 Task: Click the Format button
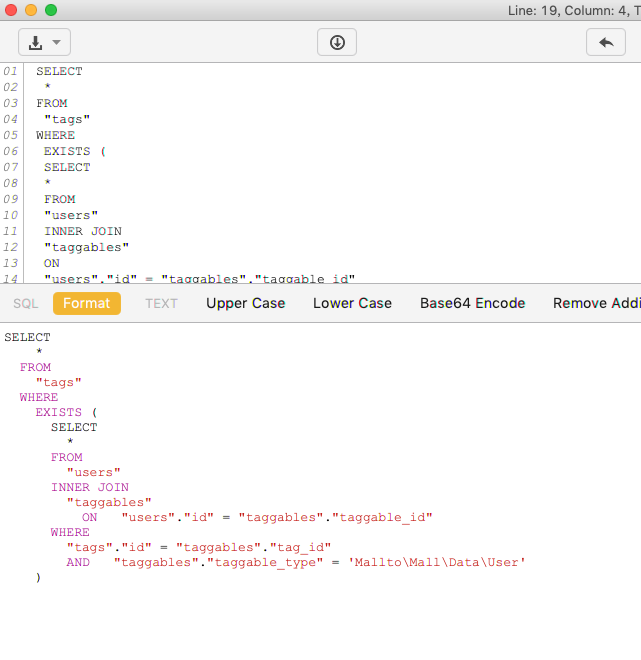click(87, 303)
